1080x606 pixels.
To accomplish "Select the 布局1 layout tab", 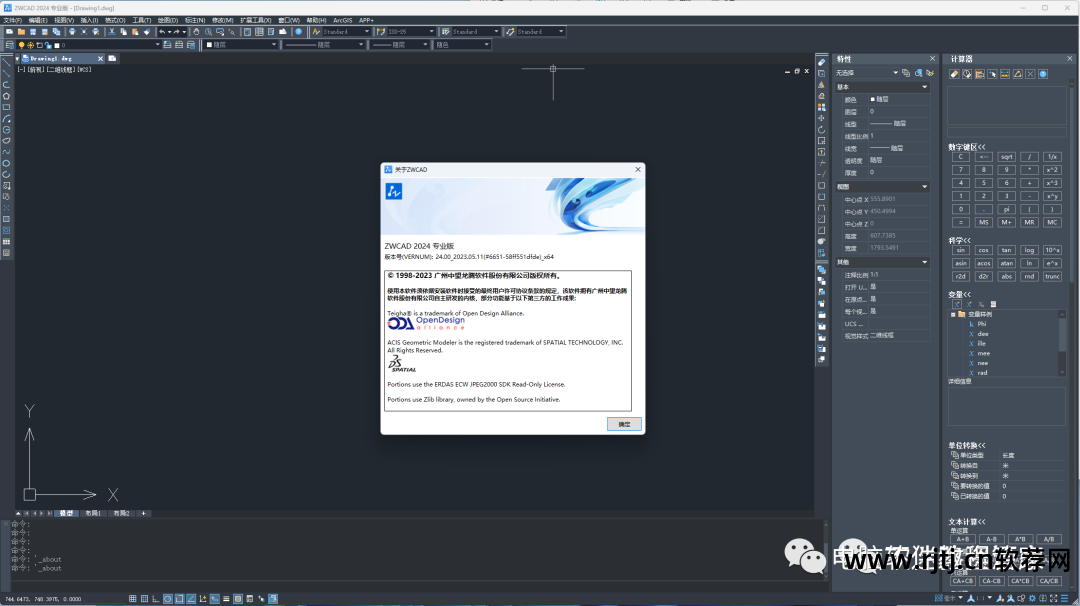I will pos(92,513).
